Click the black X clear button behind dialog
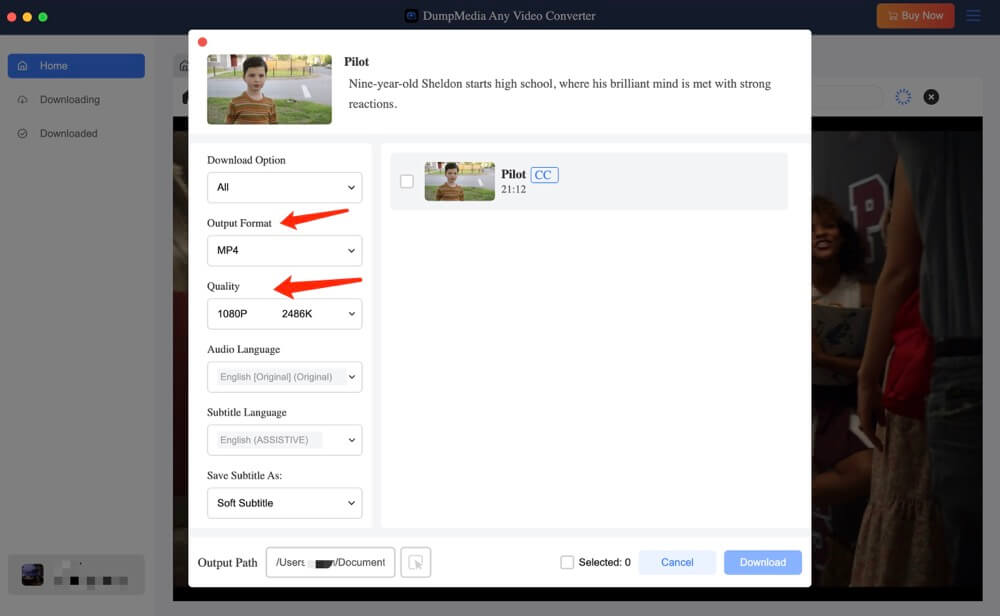Screen dimensions: 1000x616 931,97
